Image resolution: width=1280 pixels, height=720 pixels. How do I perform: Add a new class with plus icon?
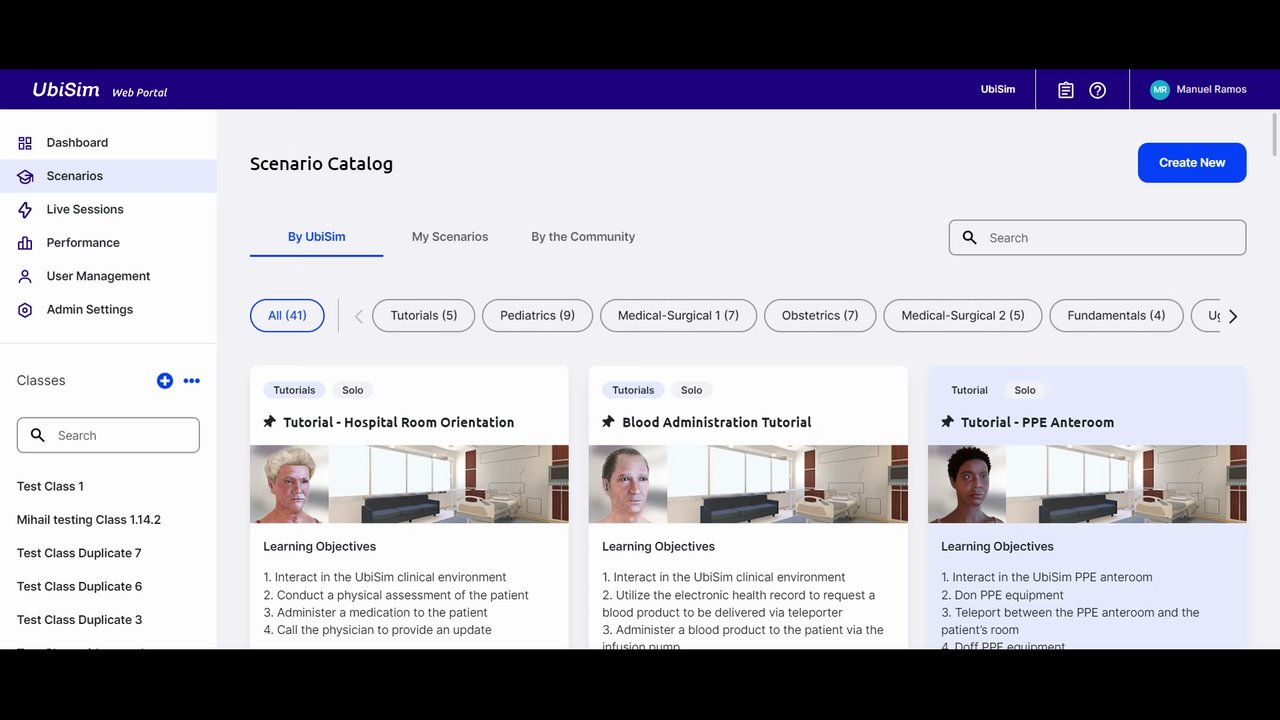coord(165,380)
